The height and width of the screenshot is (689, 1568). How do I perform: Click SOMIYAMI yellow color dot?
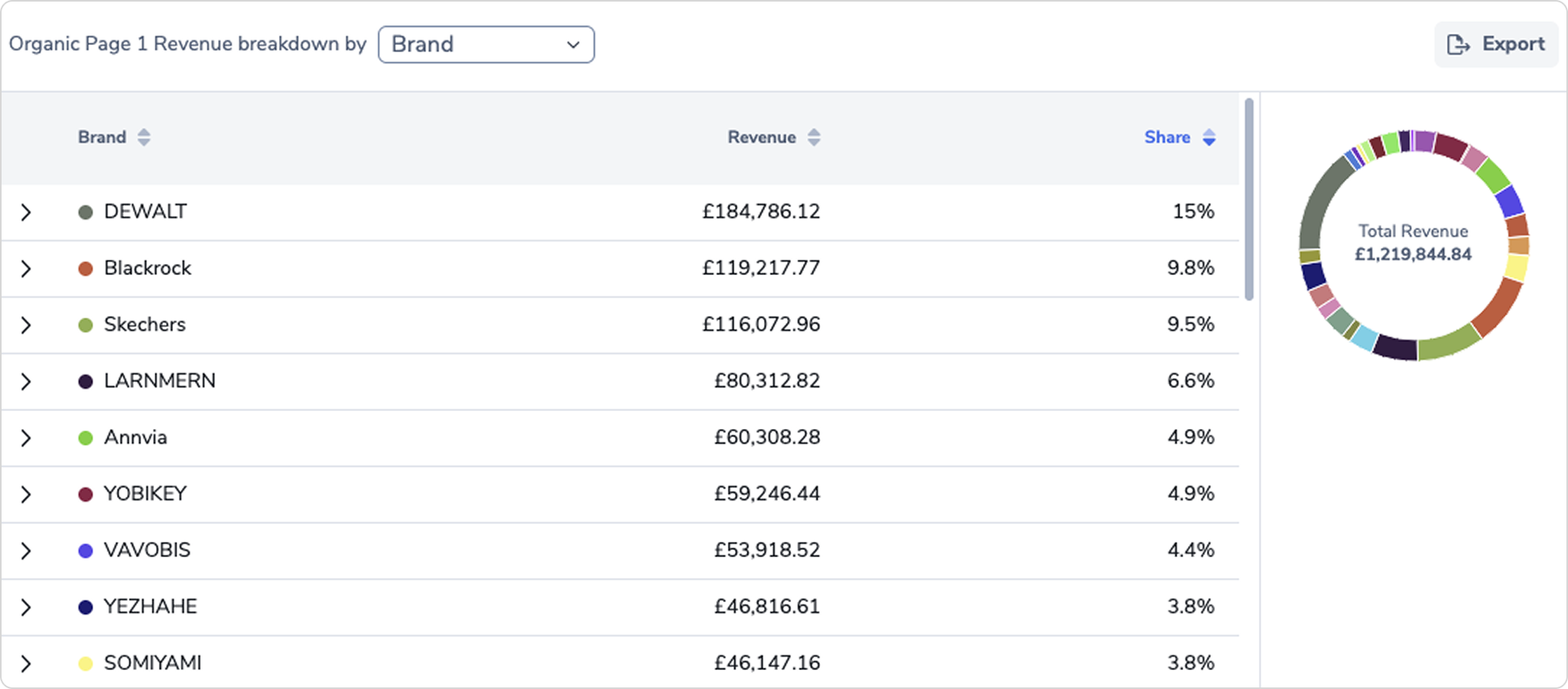click(x=85, y=664)
